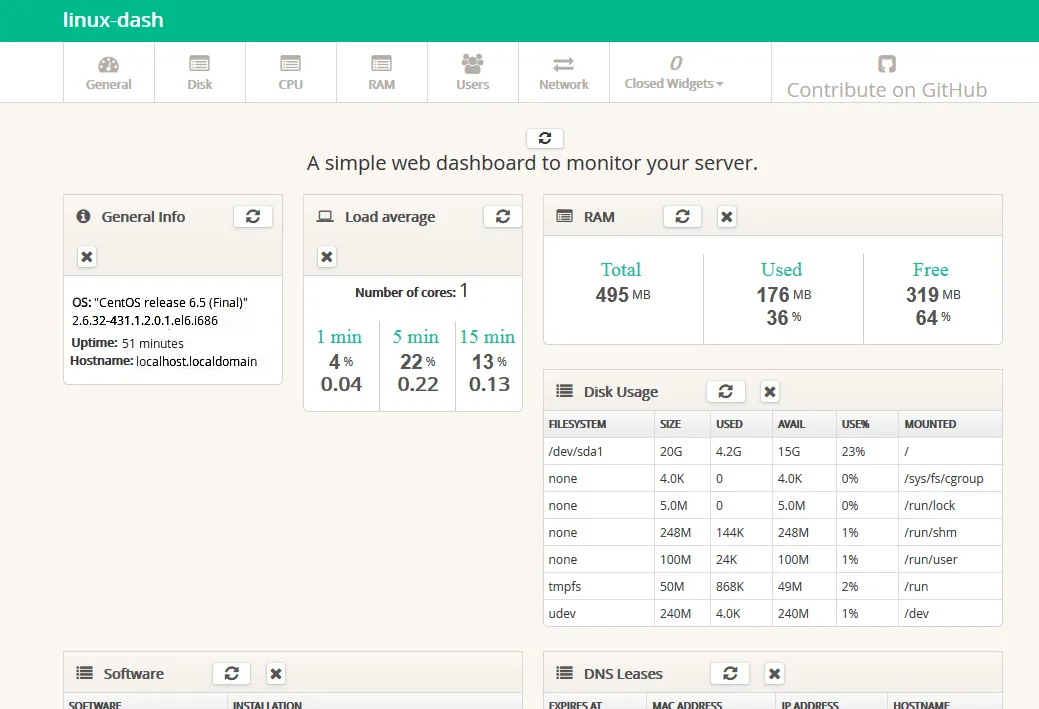The width and height of the screenshot is (1039, 709).
Task: Open the Closed Widgets dropdown
Action: 674,73
